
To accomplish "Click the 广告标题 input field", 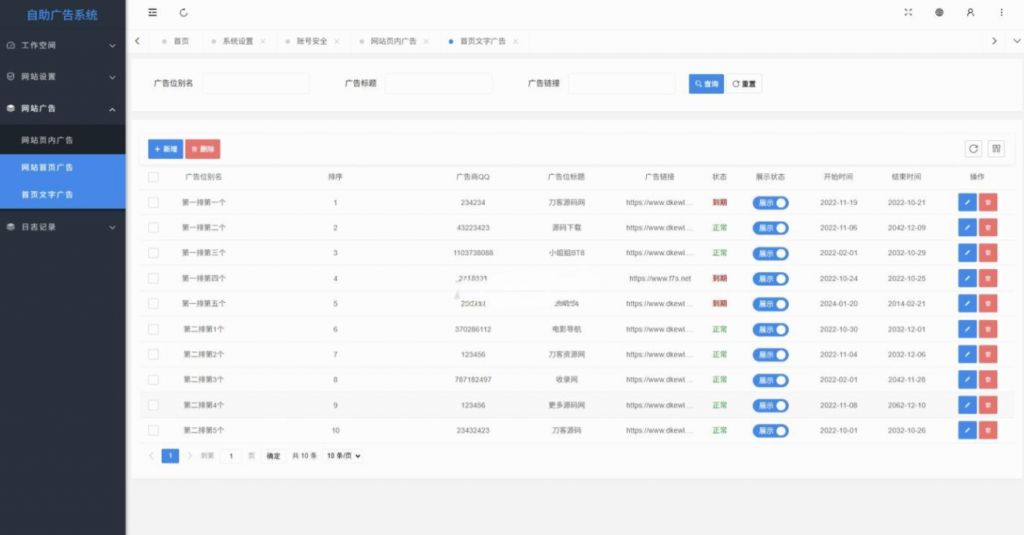I will 438,84.
